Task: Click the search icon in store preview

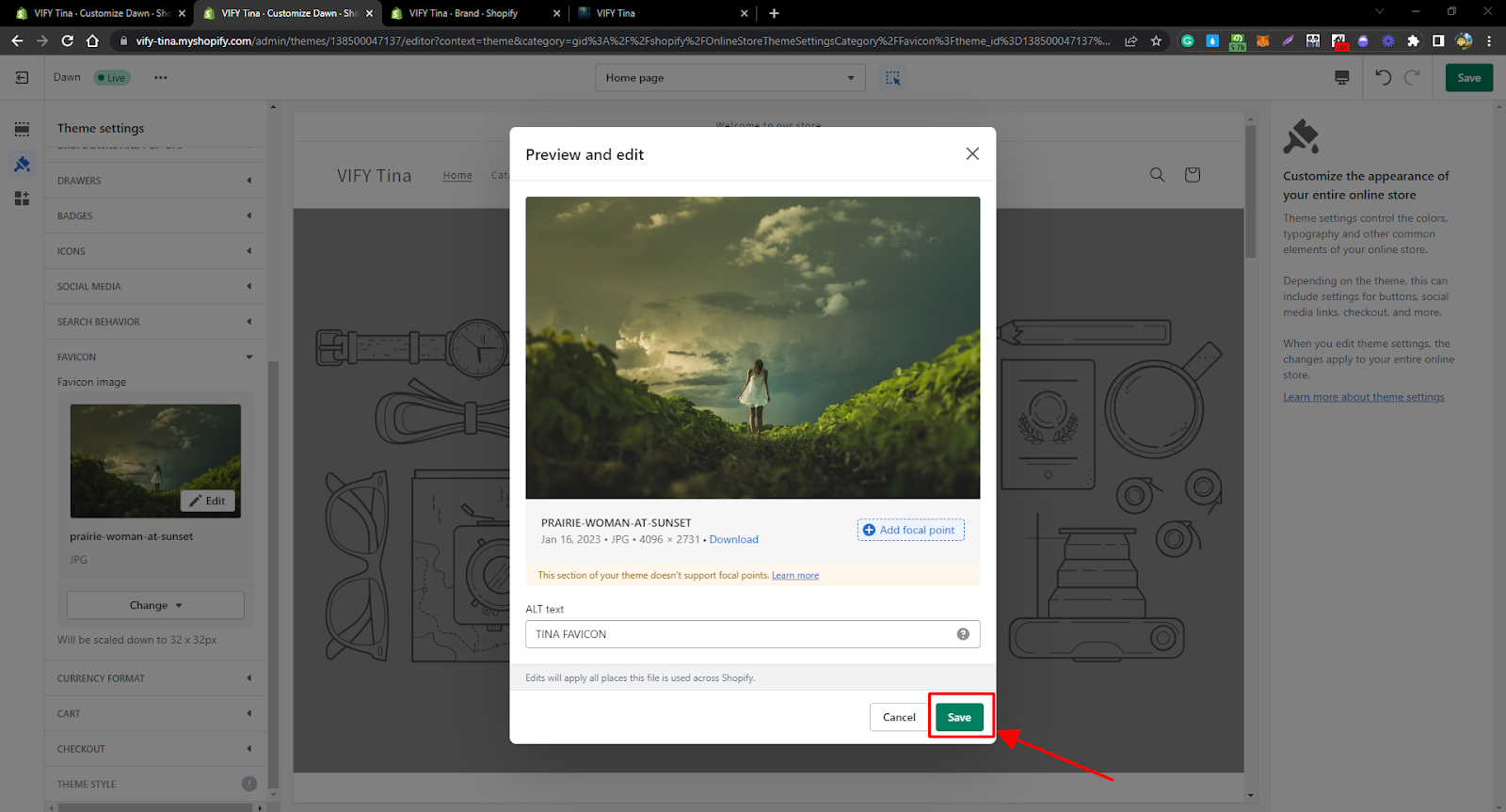Action: pos(1157,175)
